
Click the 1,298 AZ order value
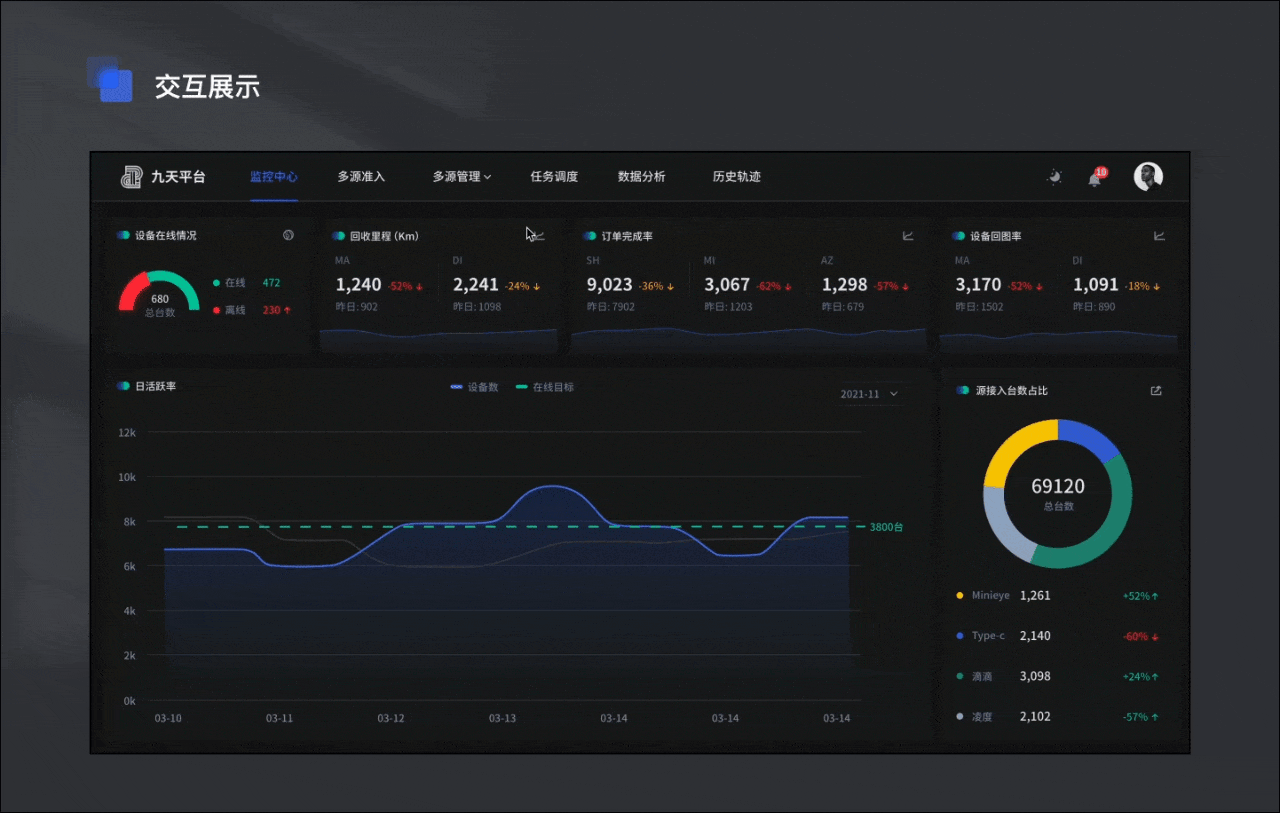click(845, 285)
